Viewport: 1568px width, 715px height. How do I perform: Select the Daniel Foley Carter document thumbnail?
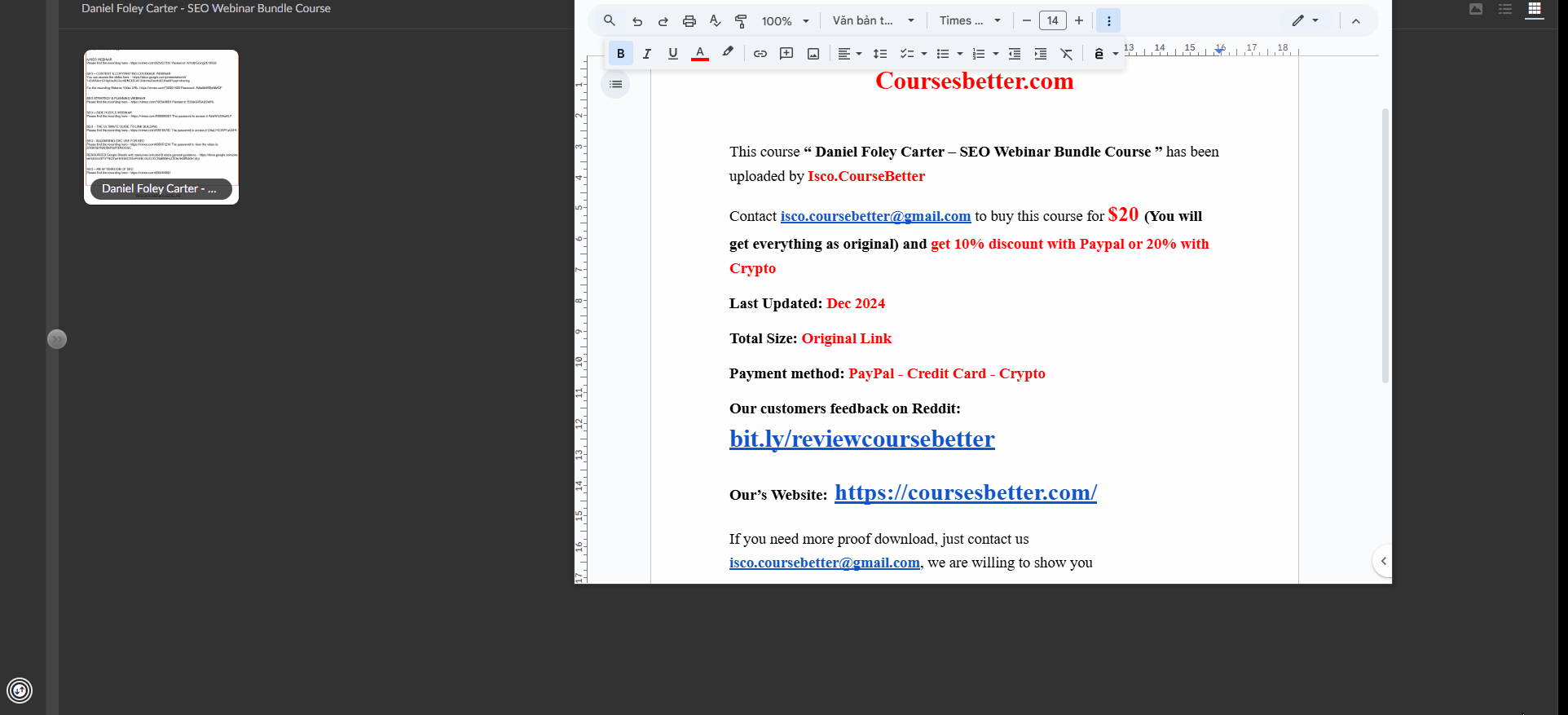161,126
